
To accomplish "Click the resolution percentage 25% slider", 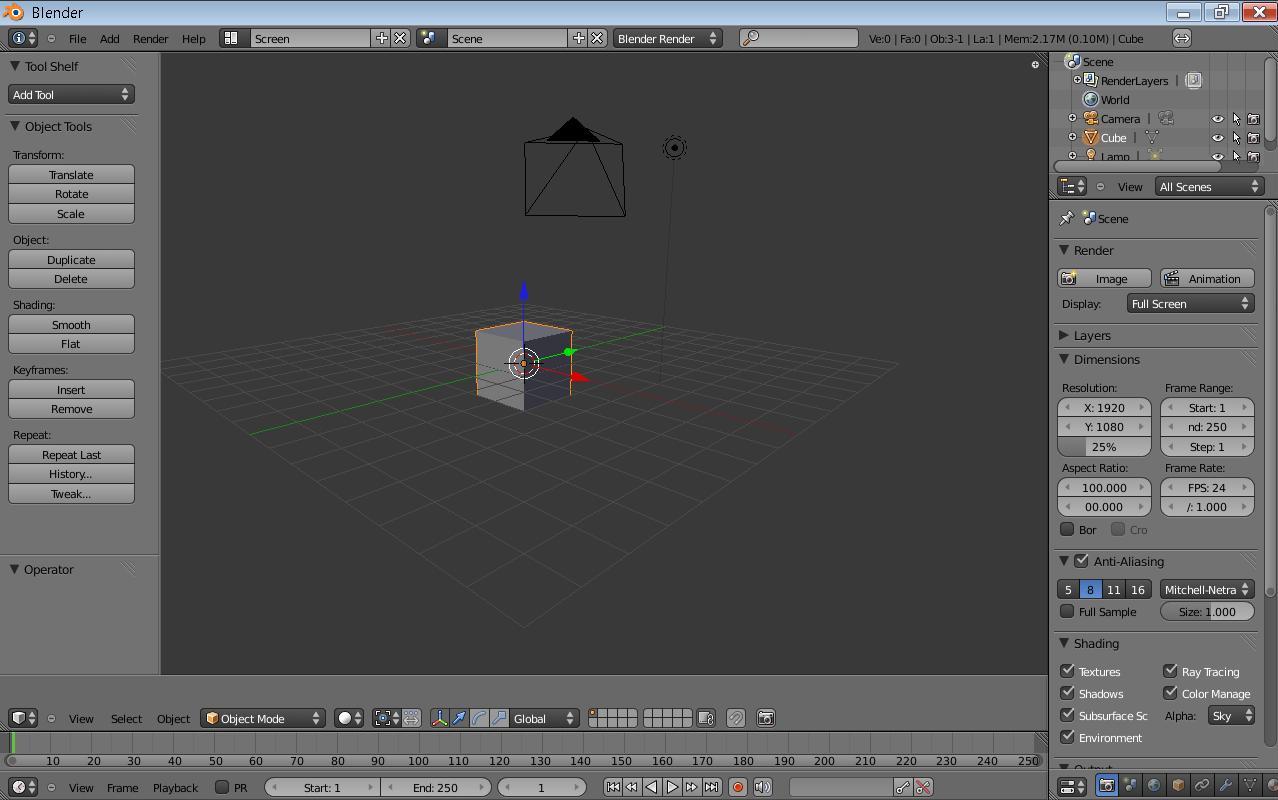I will click(x=1104, y=446).
